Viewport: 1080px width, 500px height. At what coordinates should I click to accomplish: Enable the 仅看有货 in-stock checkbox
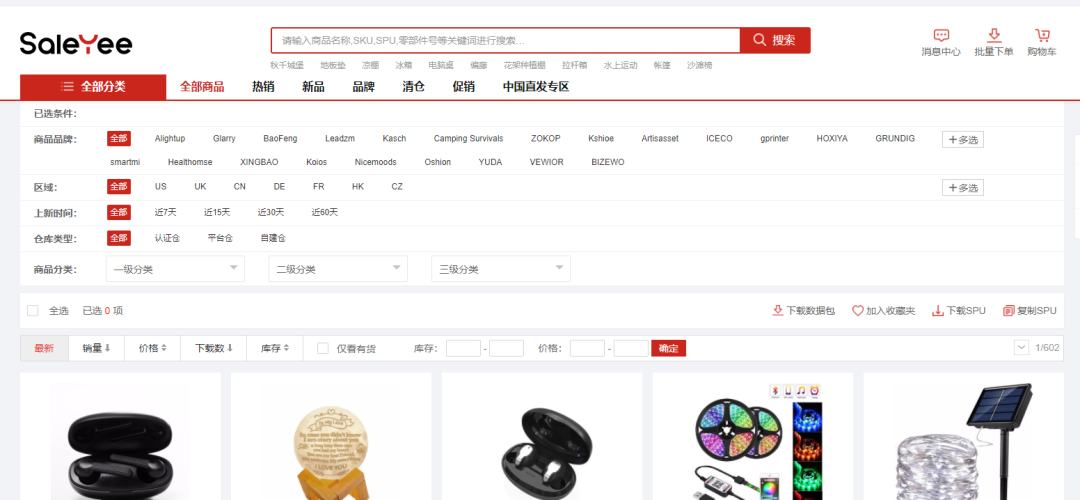[323, 348]
